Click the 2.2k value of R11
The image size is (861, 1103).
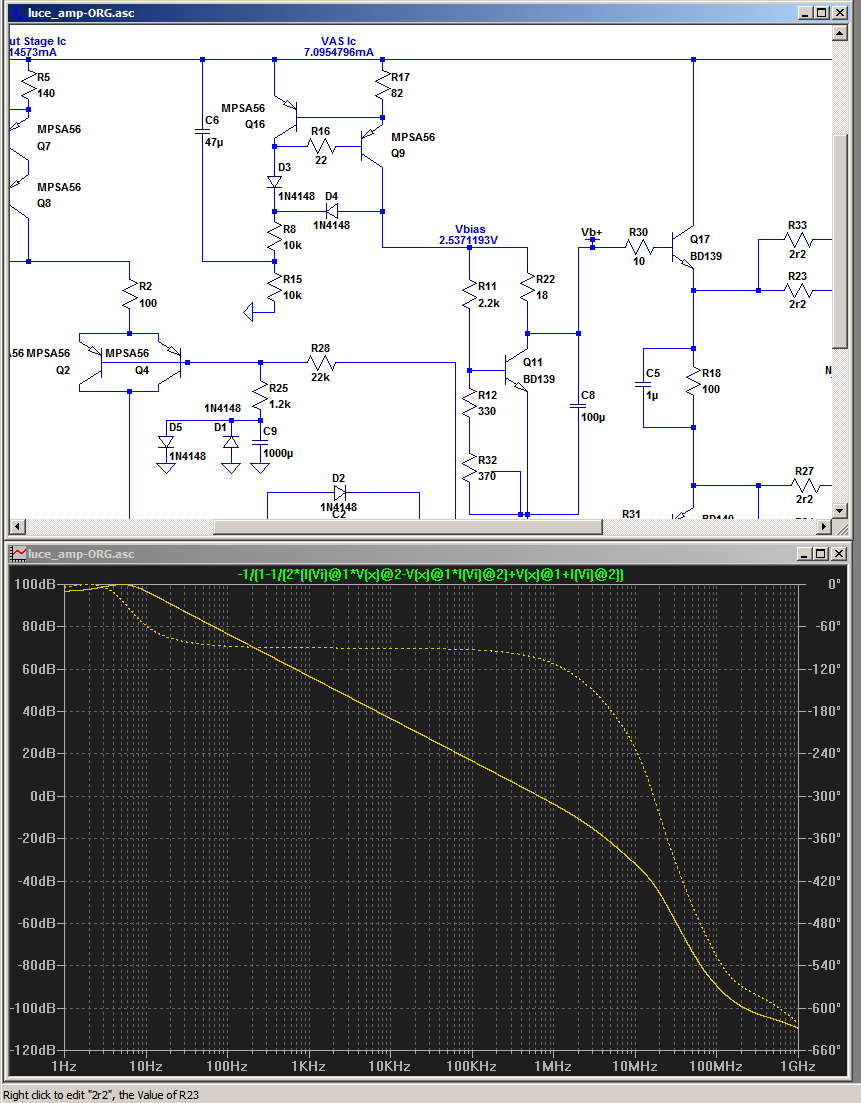point(489,303)
